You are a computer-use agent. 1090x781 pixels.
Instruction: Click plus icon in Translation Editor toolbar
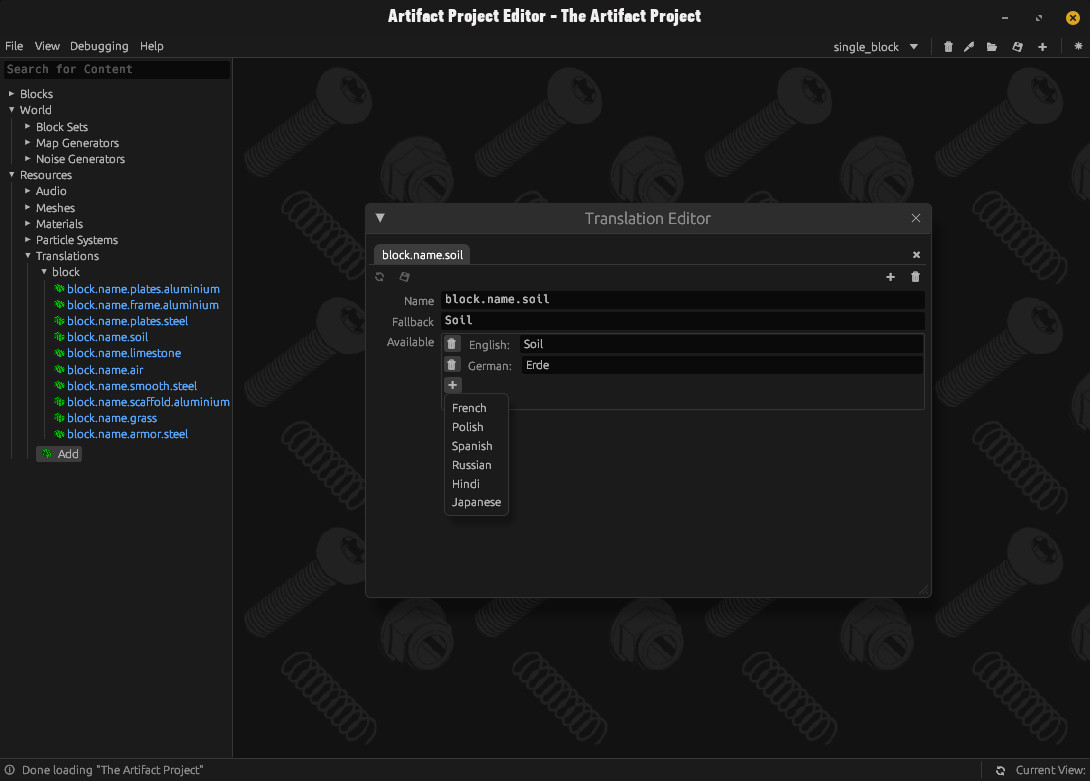pyautogui.click(x=891, y=277)
